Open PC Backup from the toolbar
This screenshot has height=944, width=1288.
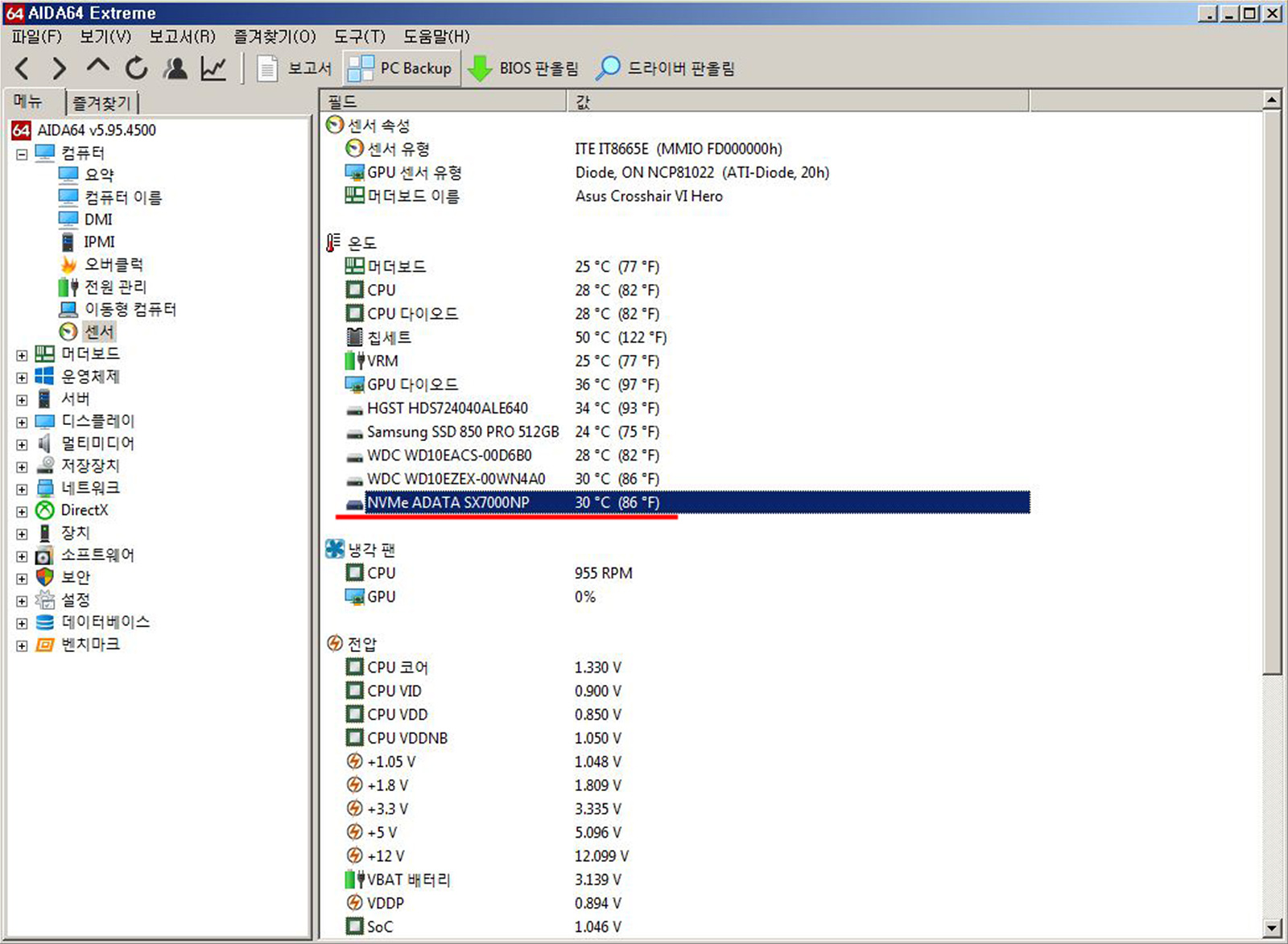[x=400, y=68]
